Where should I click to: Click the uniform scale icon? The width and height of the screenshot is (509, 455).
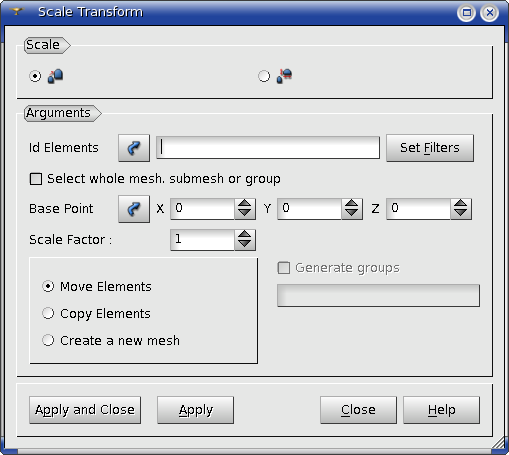click(55, 76)
